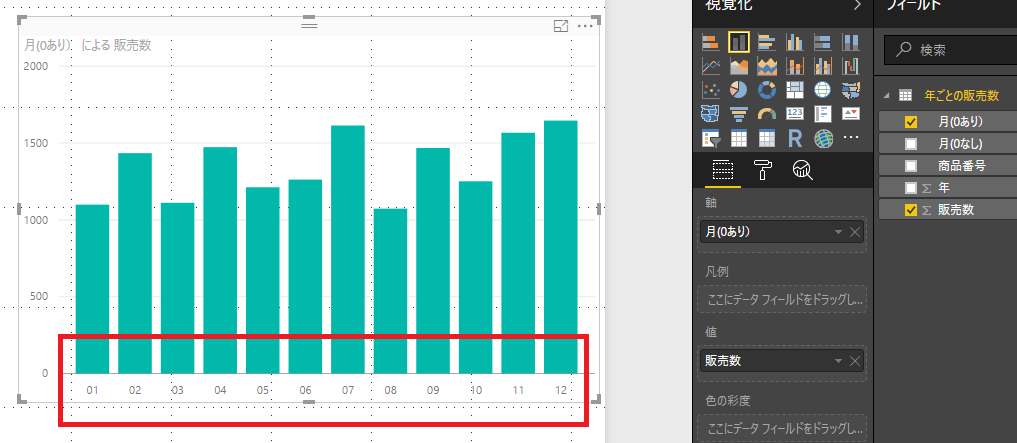Add an R script visual
Screen dimensions: 1017x443
coord(795,138)
